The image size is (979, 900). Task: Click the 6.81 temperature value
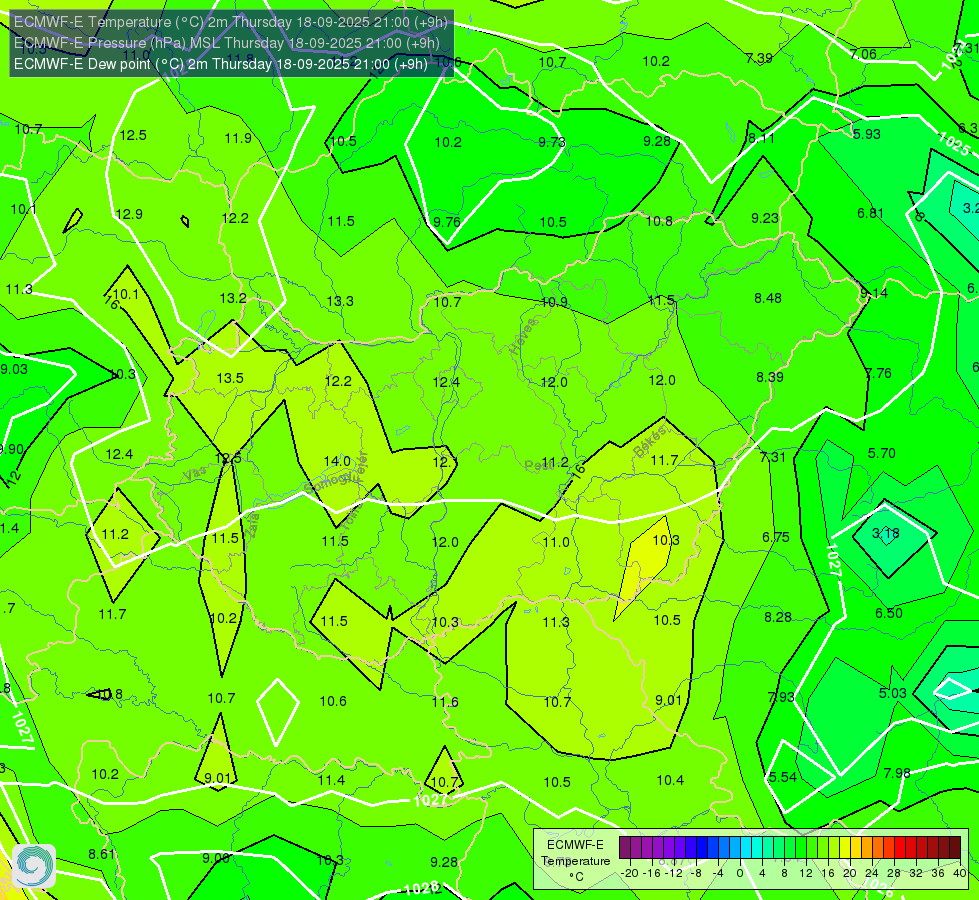[x=870, y=213]
